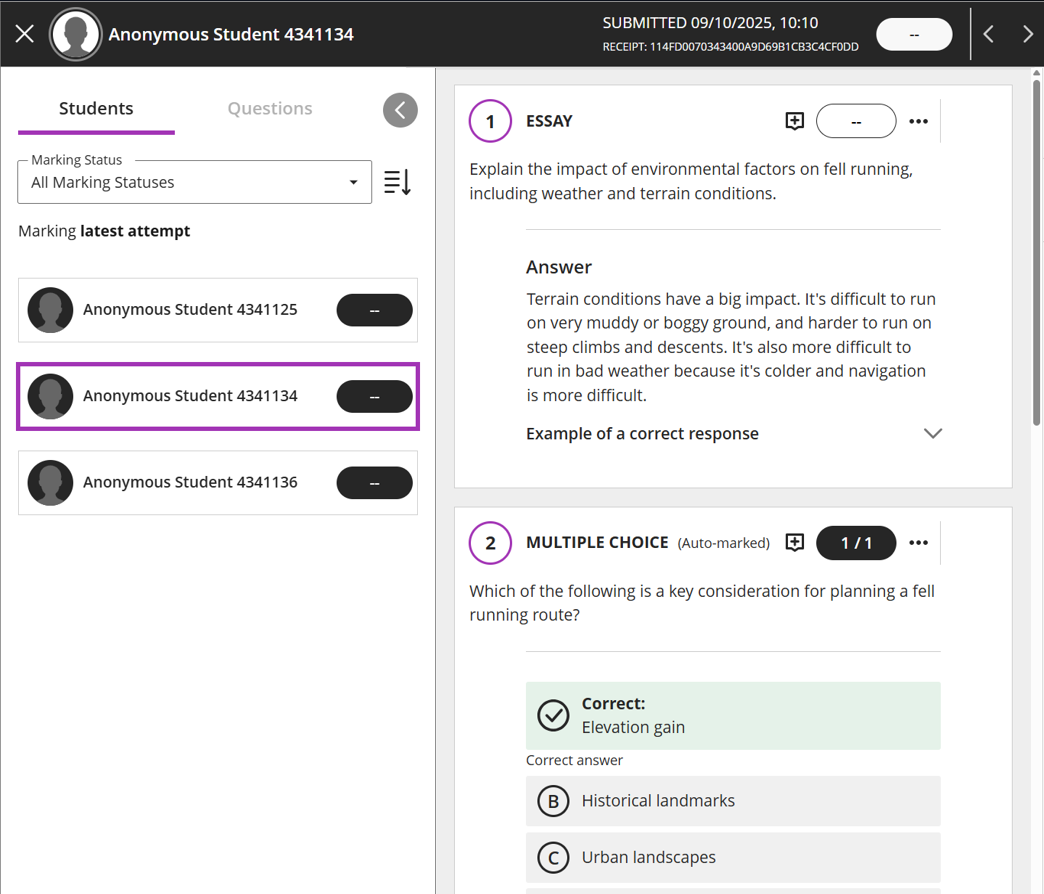
Task: Open more options for multiple choice question 2
Action: (918, 543)
